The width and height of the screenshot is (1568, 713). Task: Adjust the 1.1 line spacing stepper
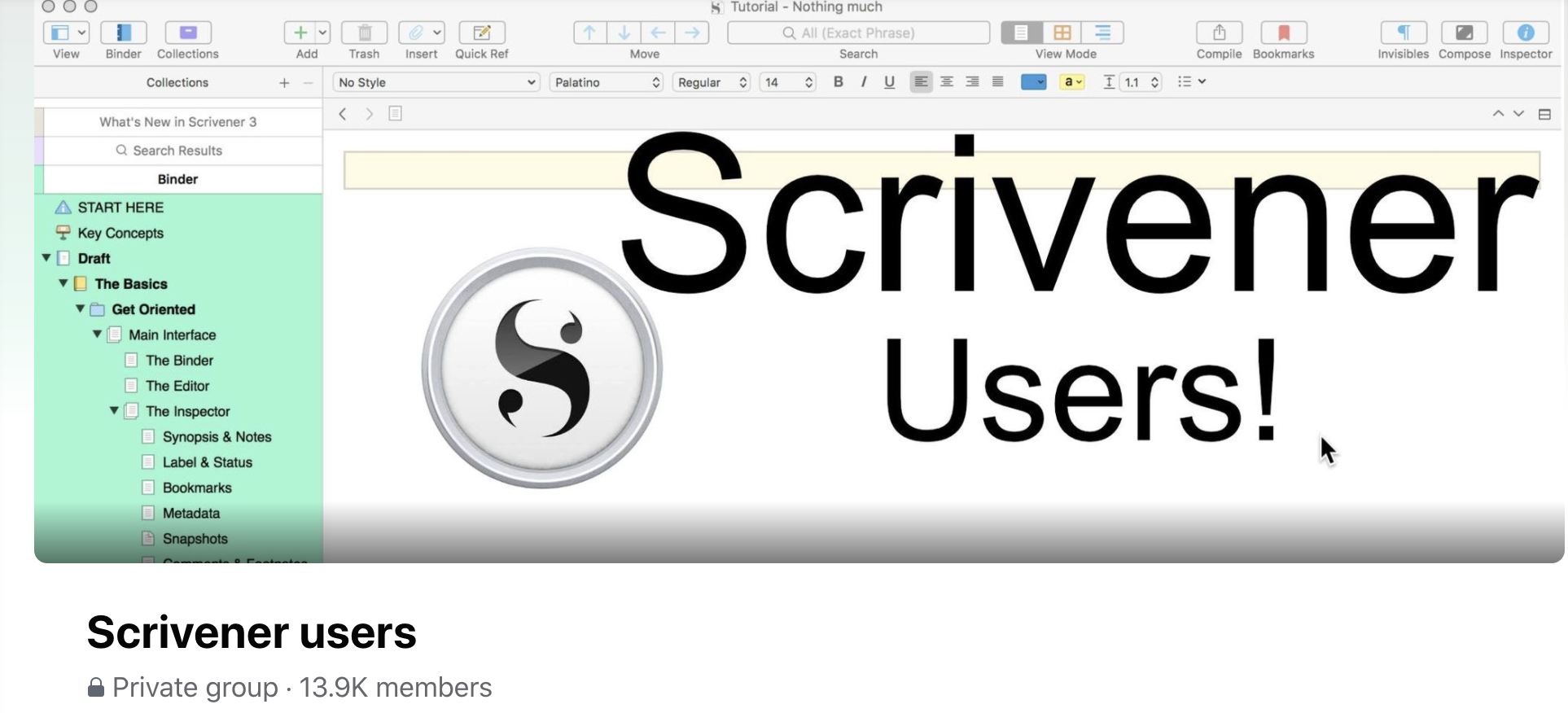pos(1154,82)
